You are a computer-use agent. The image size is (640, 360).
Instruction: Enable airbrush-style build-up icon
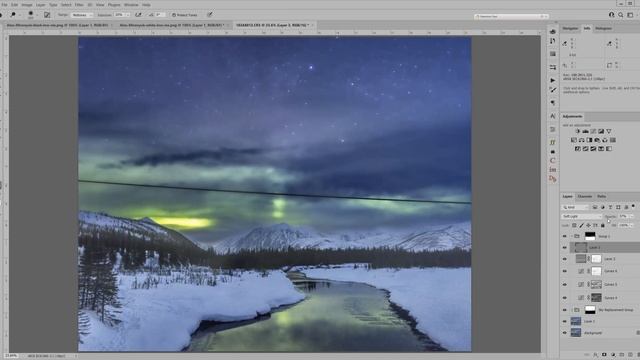pos(138,15)
